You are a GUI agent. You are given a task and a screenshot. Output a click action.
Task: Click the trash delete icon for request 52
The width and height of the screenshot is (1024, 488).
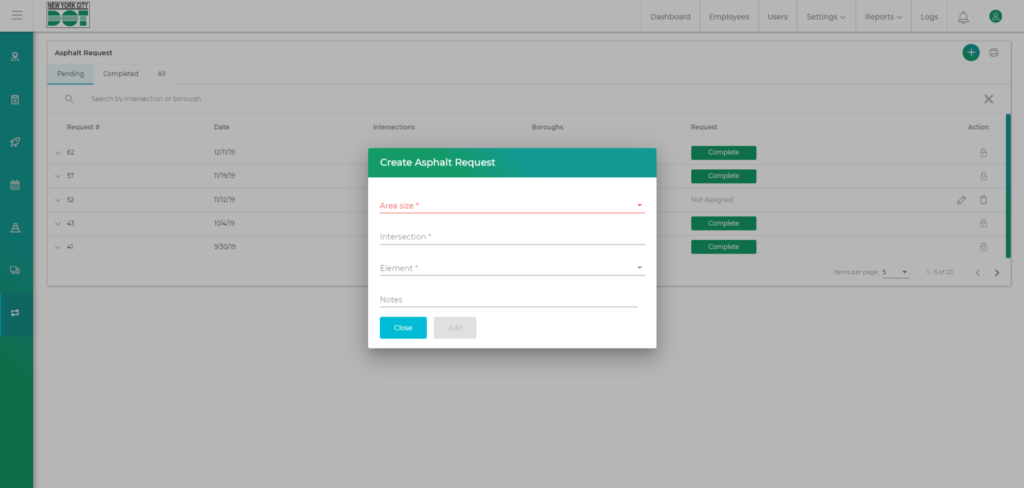[x=983, y=200]
